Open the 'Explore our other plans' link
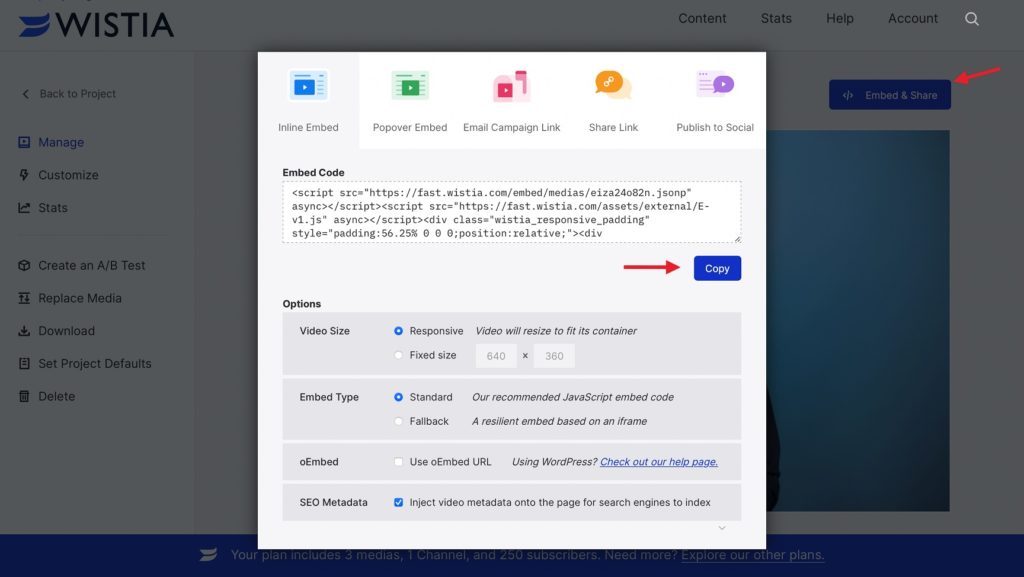Screen dimensions: 1024x577 [752, 555]
